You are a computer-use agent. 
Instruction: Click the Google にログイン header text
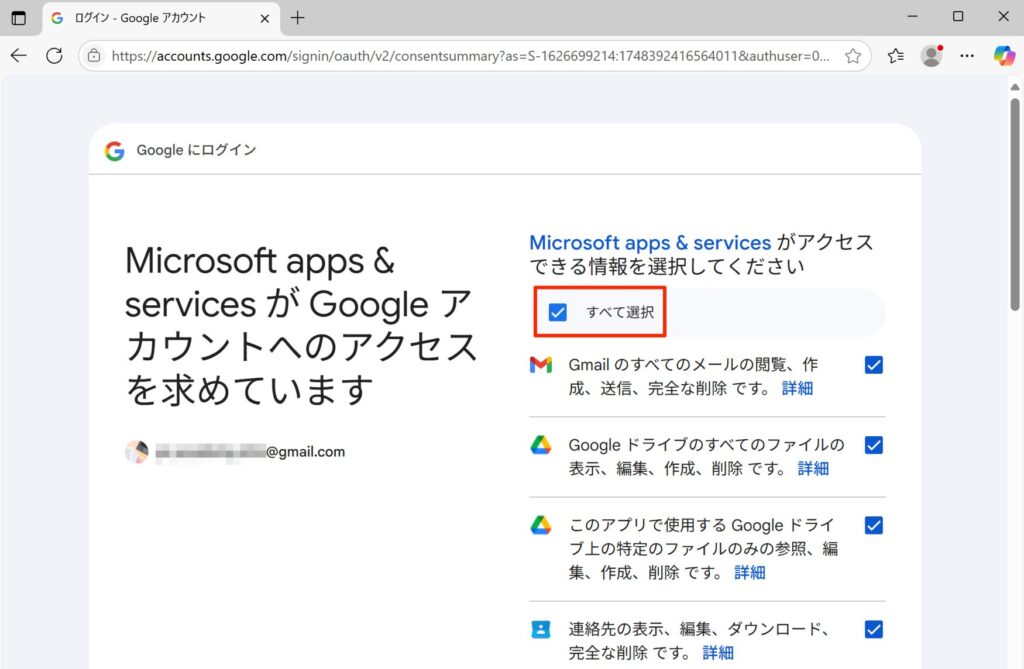(196, 150)
